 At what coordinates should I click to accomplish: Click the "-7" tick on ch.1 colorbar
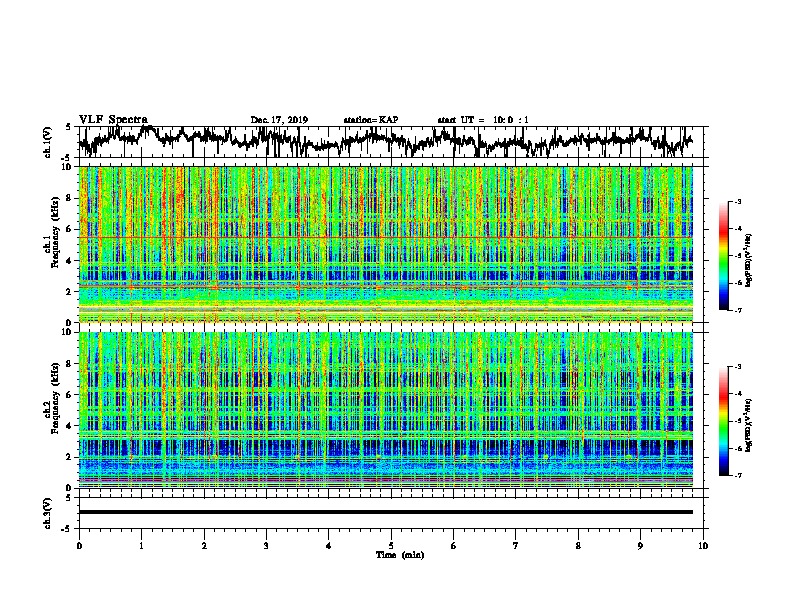737,310
